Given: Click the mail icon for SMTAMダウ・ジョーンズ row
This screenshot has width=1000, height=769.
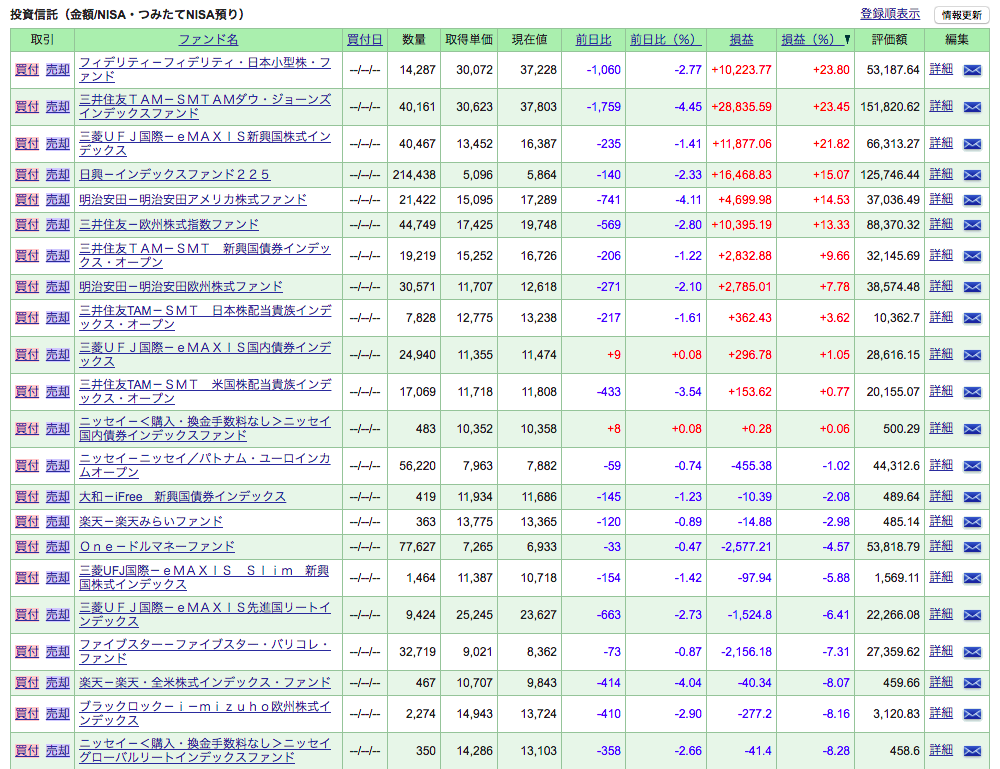Looking at the screenshot, I should (972, 107).
